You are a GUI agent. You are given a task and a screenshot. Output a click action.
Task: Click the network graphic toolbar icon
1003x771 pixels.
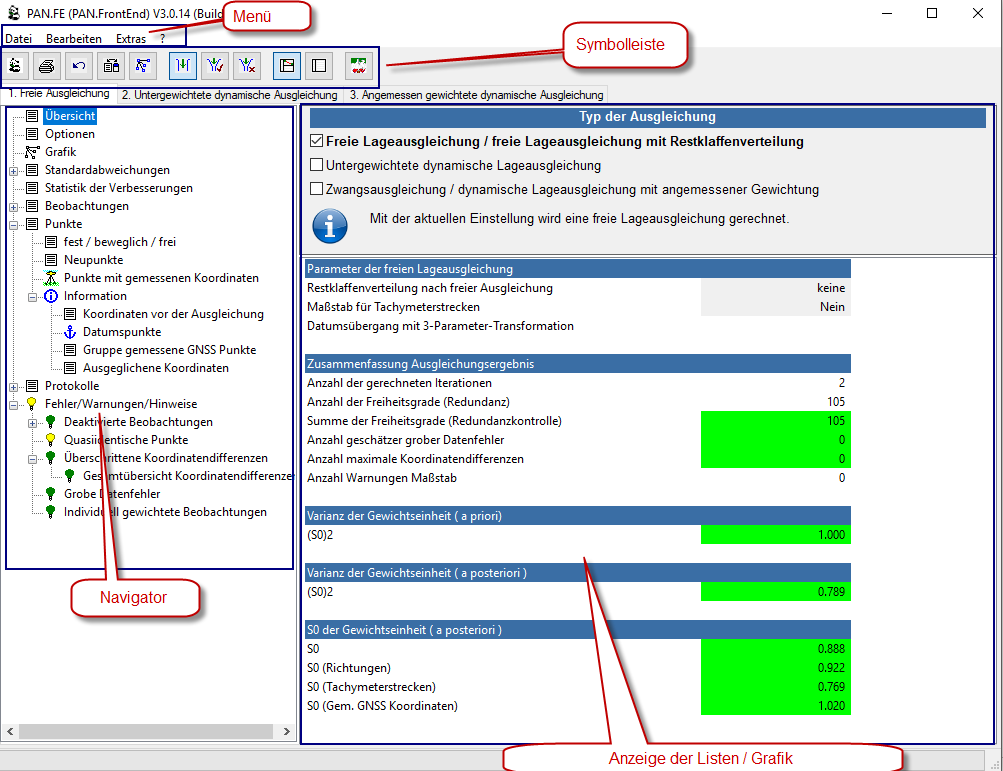click(144, 66)
